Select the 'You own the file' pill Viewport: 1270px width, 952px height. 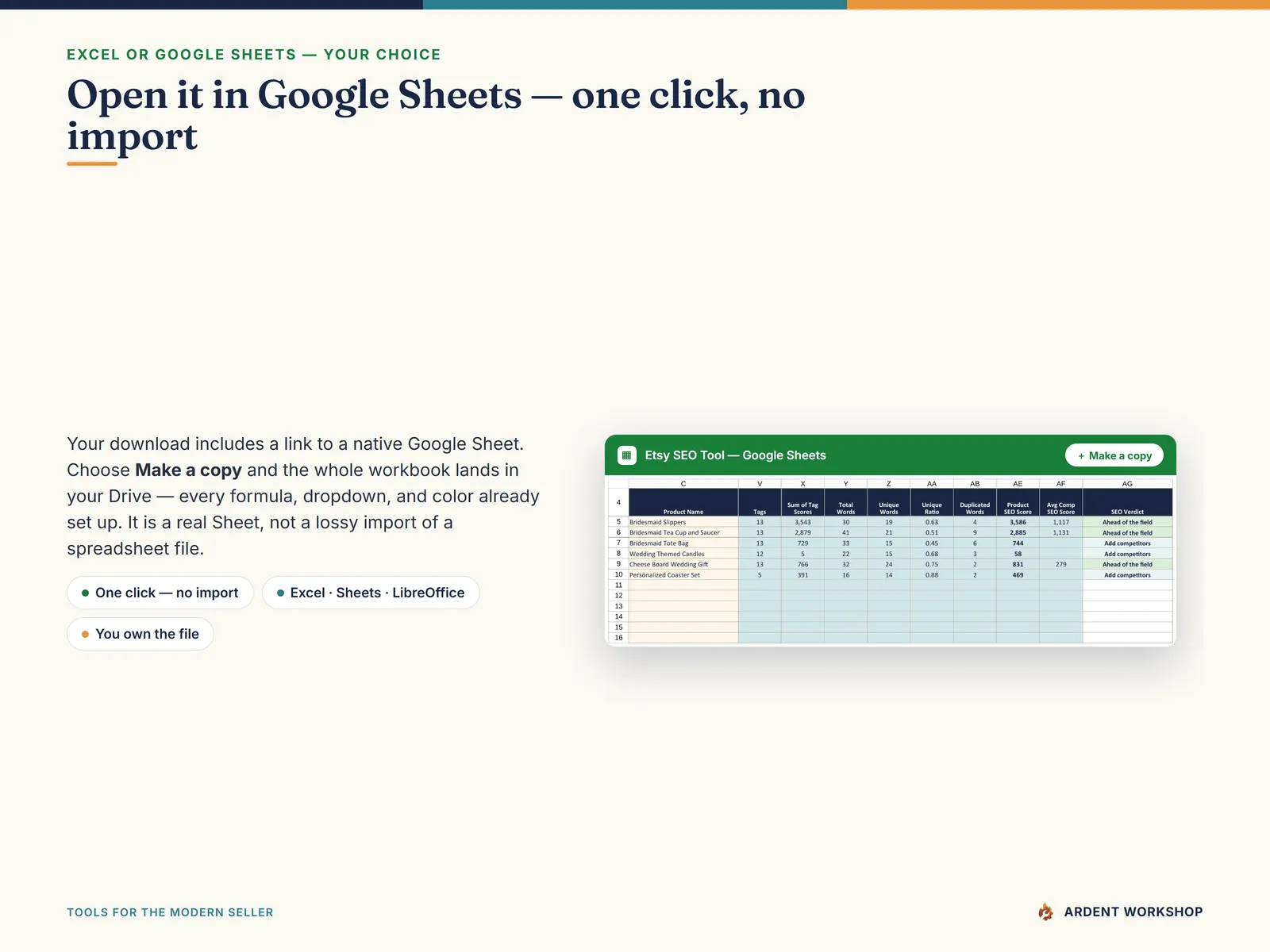[x=140, y=634]
